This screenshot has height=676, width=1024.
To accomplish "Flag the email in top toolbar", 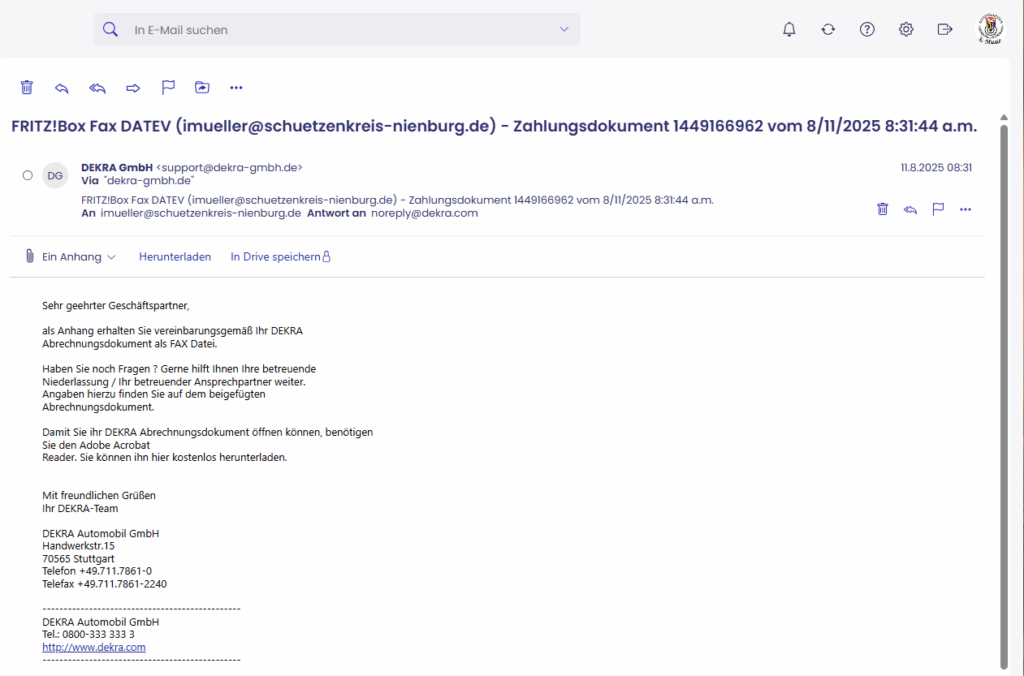I will click(x=168, y=88).
